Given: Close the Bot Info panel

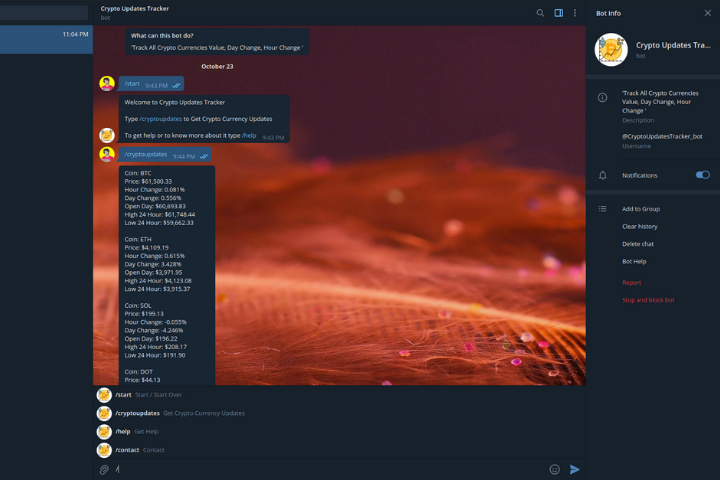Looking at the screenshot, I should [708, 13].
